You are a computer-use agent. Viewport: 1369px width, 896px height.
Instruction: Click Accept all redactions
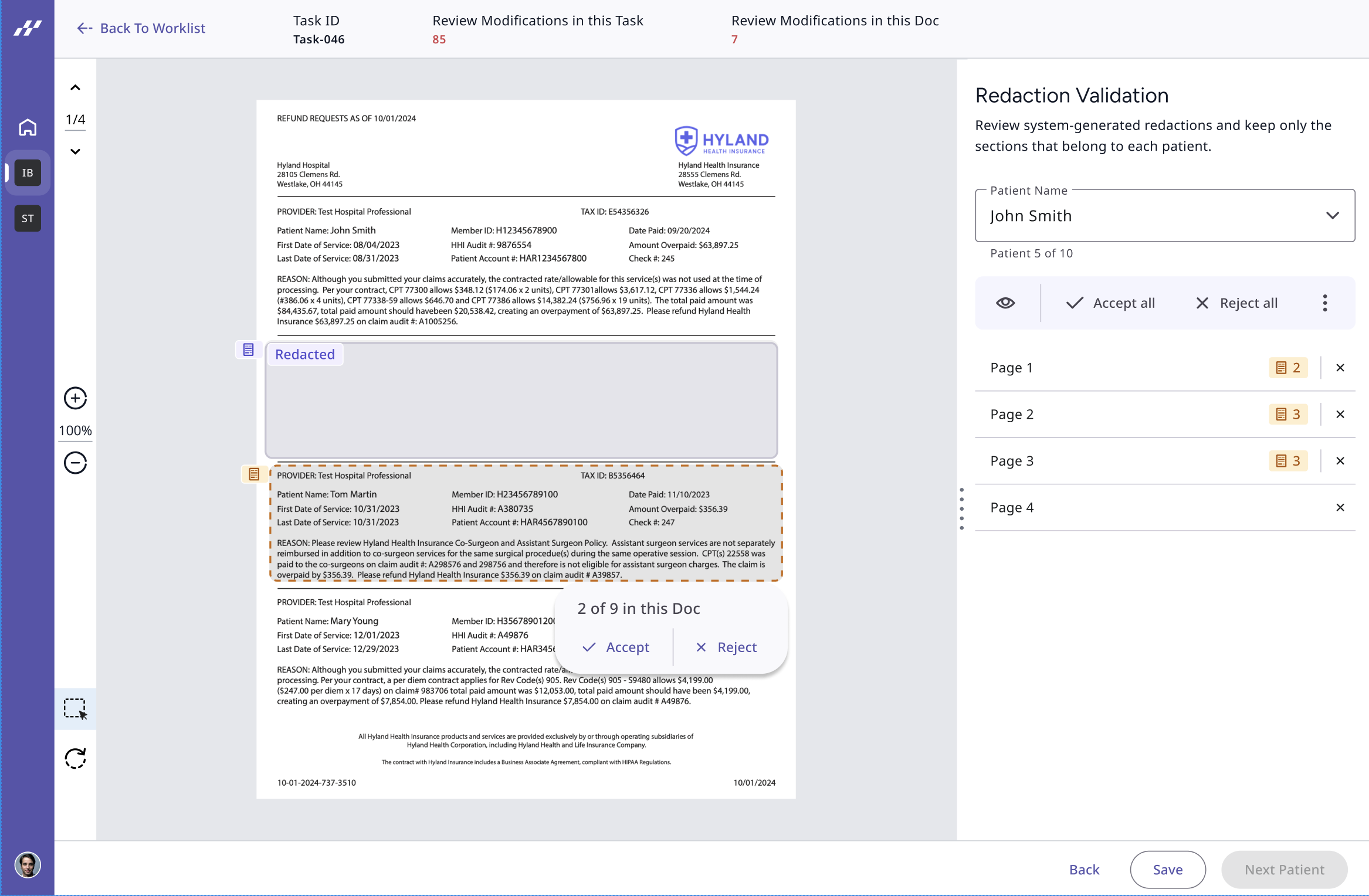[1110, 303]
